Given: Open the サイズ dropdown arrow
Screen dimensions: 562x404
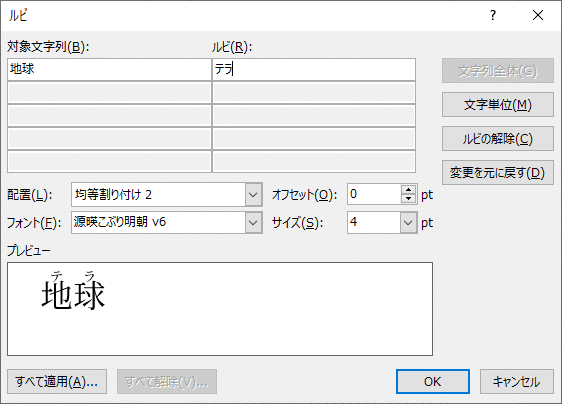Looking at the screenshot, I should (408, 223).
